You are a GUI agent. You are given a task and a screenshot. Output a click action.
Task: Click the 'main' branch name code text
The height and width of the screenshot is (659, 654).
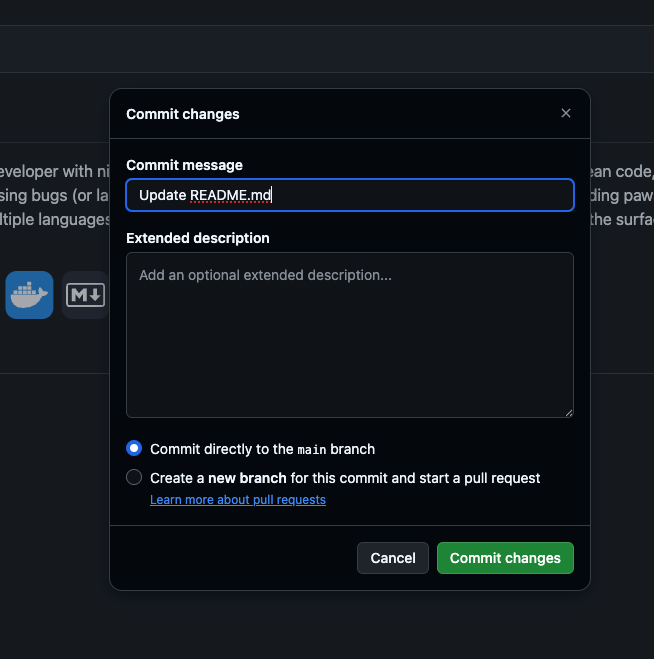[x=312, y=450]
